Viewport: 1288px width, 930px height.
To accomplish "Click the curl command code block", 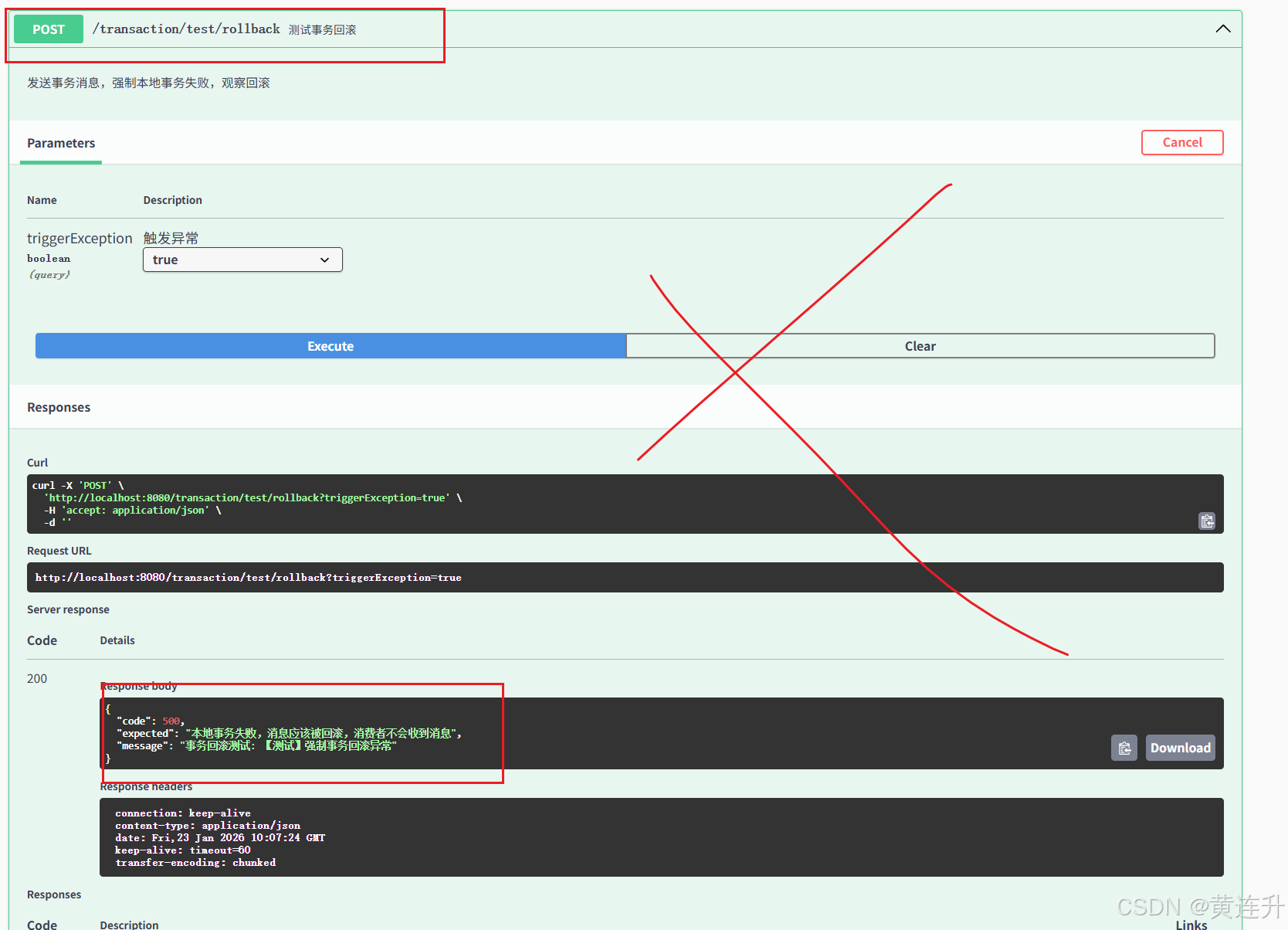I will click(x=625, y=504).
